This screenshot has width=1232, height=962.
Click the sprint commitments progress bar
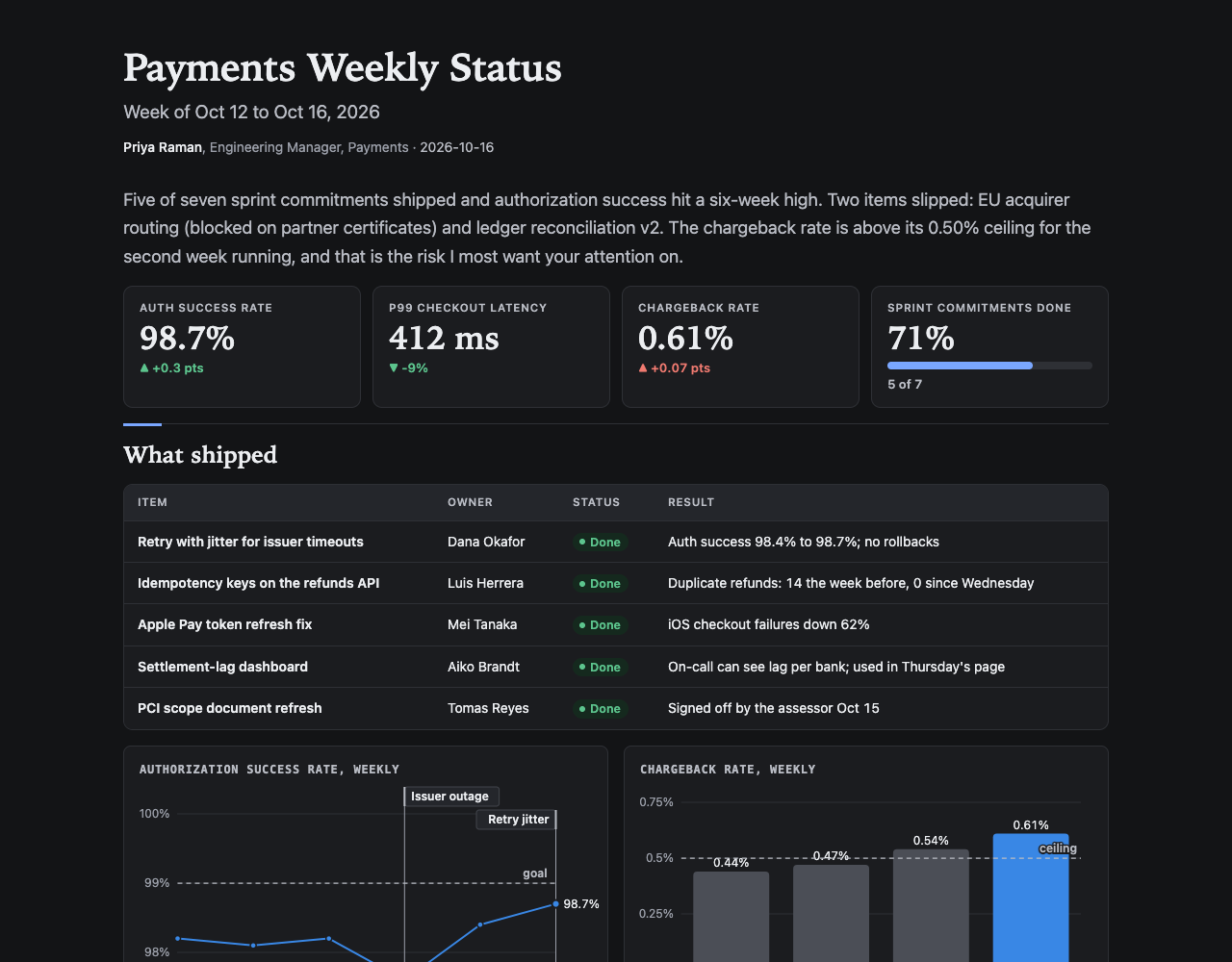coord(989,366)
